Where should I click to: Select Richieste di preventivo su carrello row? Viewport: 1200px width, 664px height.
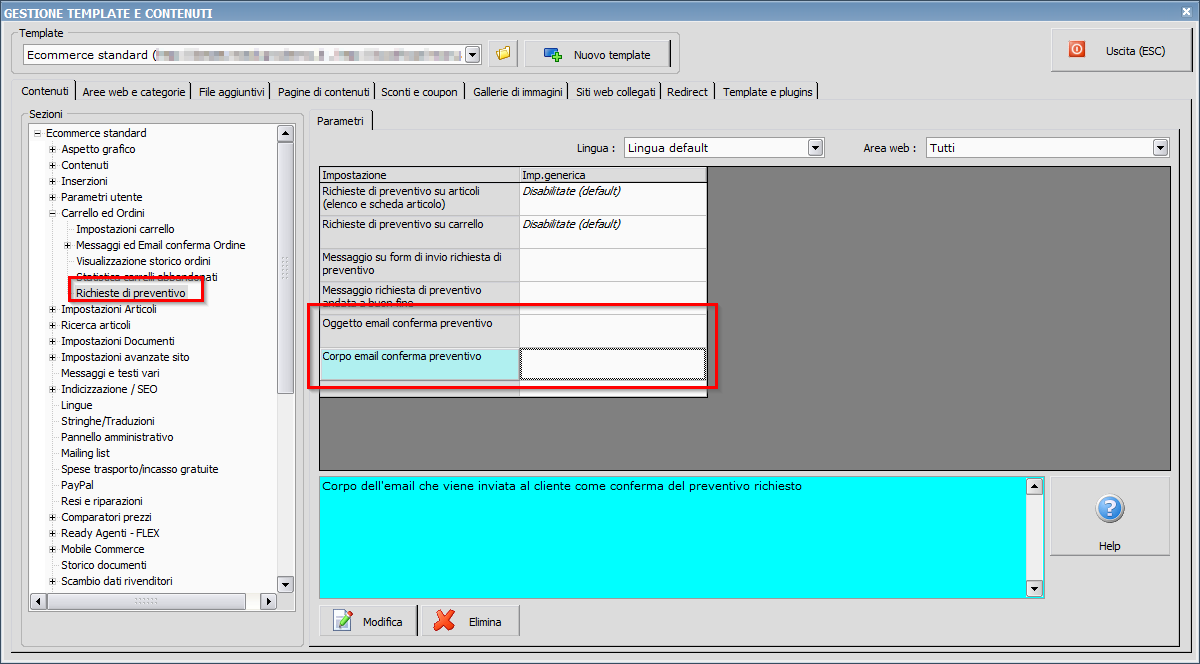coord(513,232)
